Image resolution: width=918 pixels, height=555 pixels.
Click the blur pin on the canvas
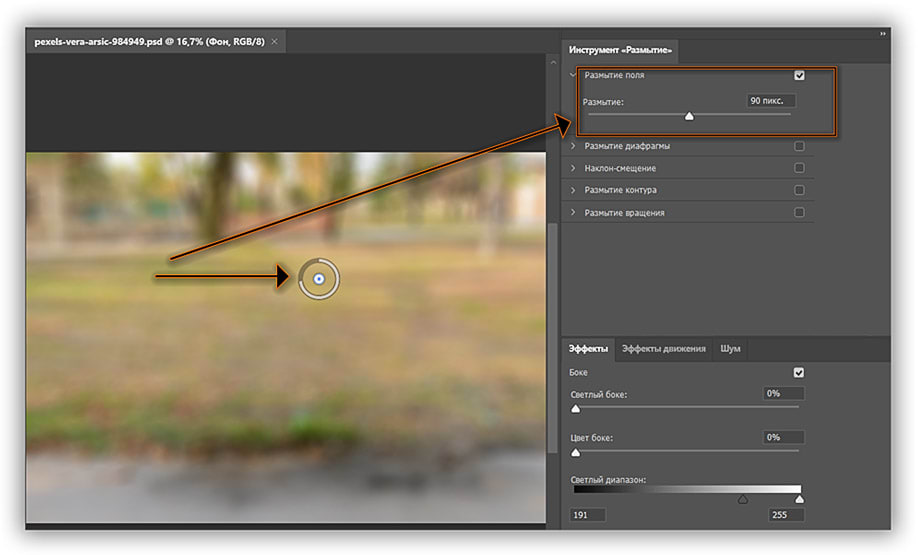pyautogui.click(x=318, y=279)
